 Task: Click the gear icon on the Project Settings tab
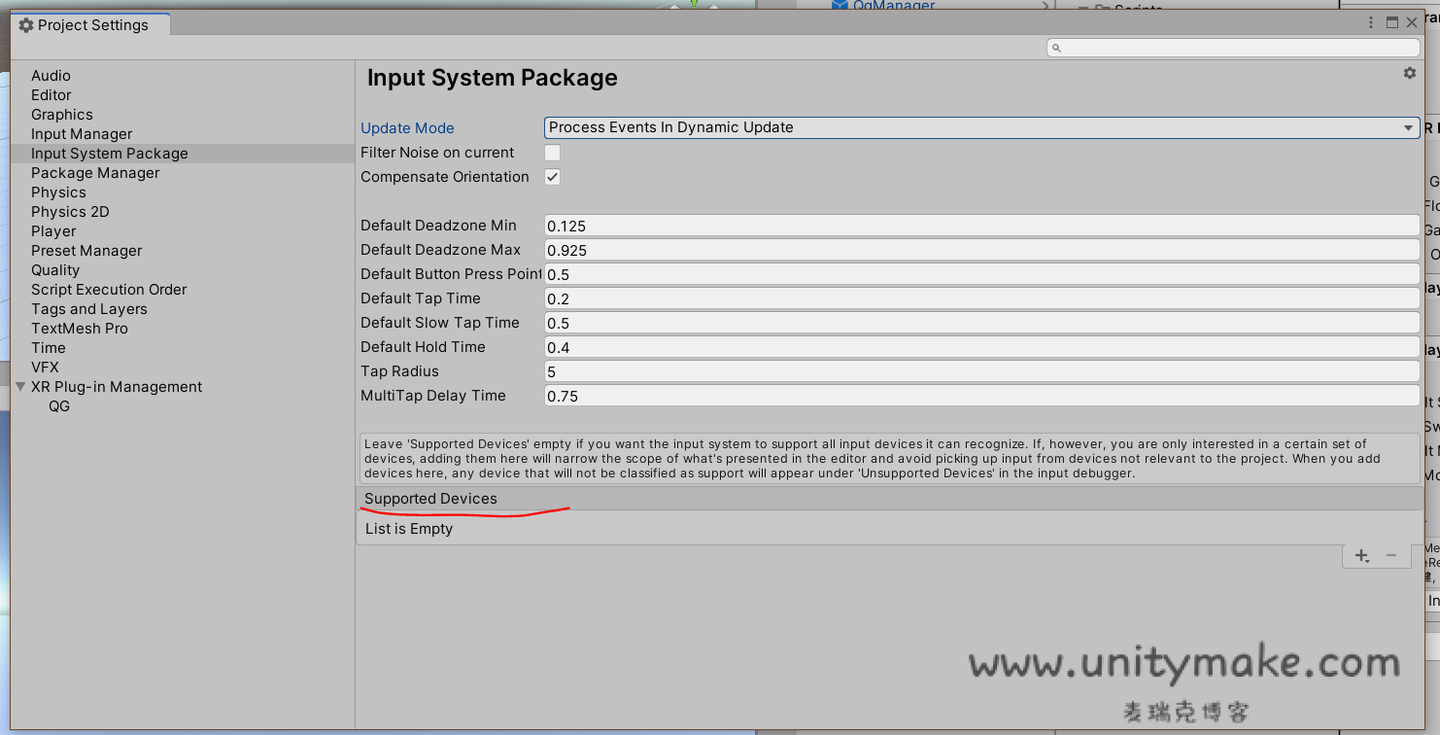(26, 24)
